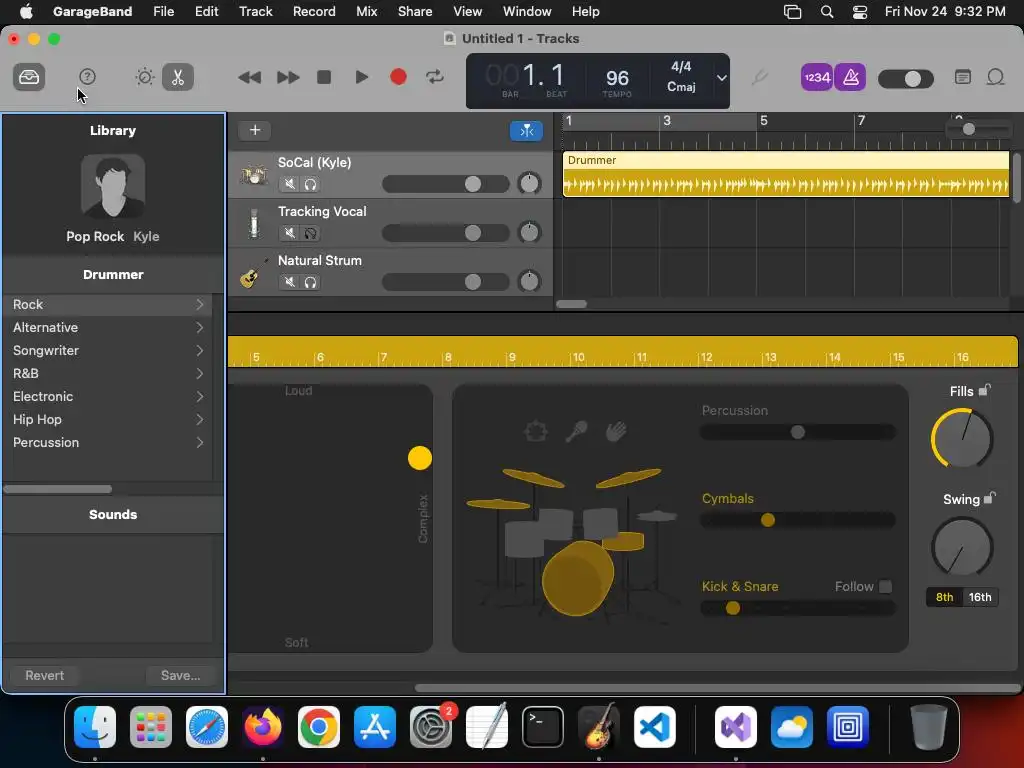The width and height of the screenshot is (1024, 768).
Task: Adjust Tracking Vocal pan knob
Action: [x=529, y=232]
